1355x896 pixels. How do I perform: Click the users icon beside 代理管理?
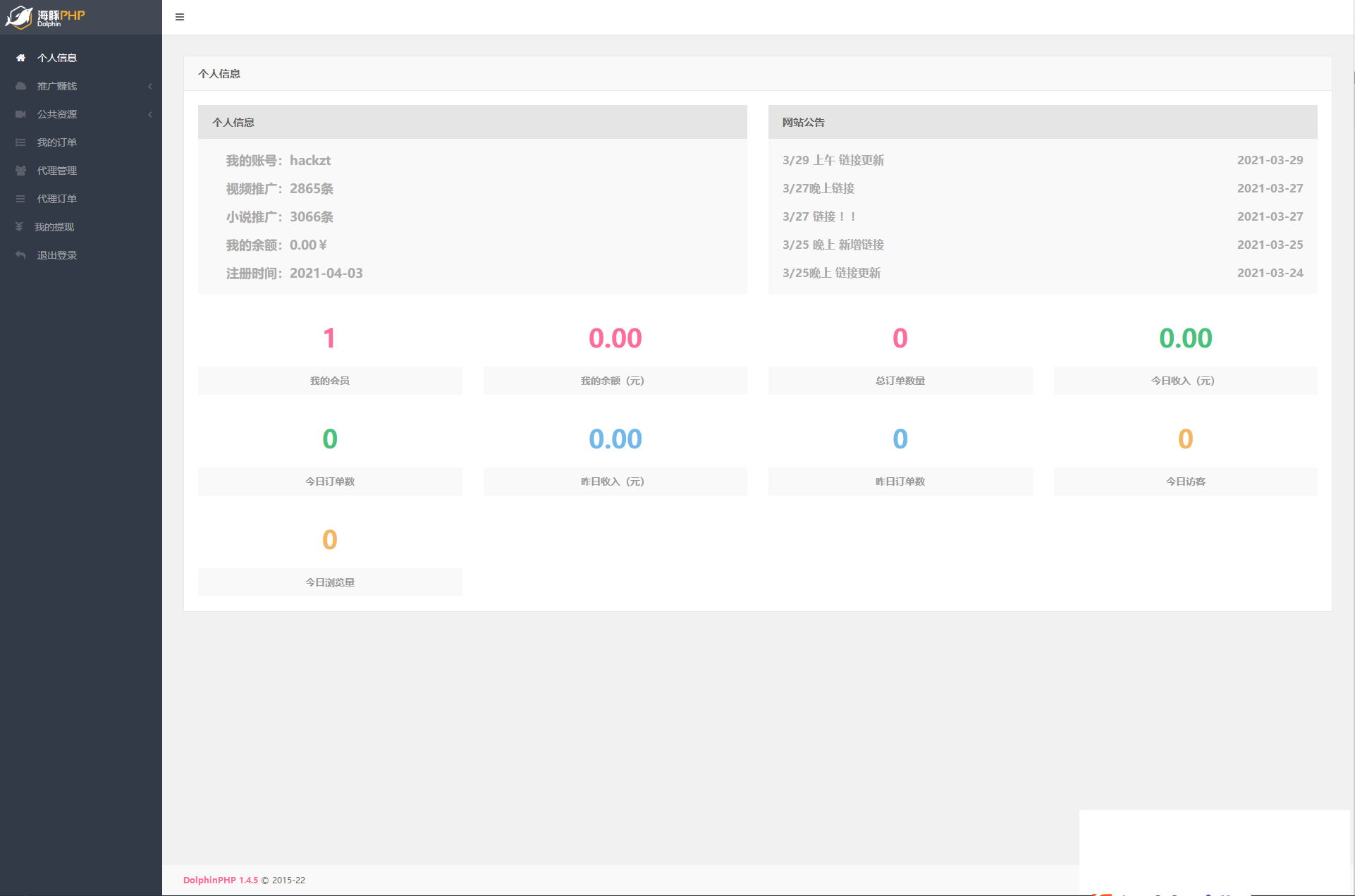coord(20,171)
